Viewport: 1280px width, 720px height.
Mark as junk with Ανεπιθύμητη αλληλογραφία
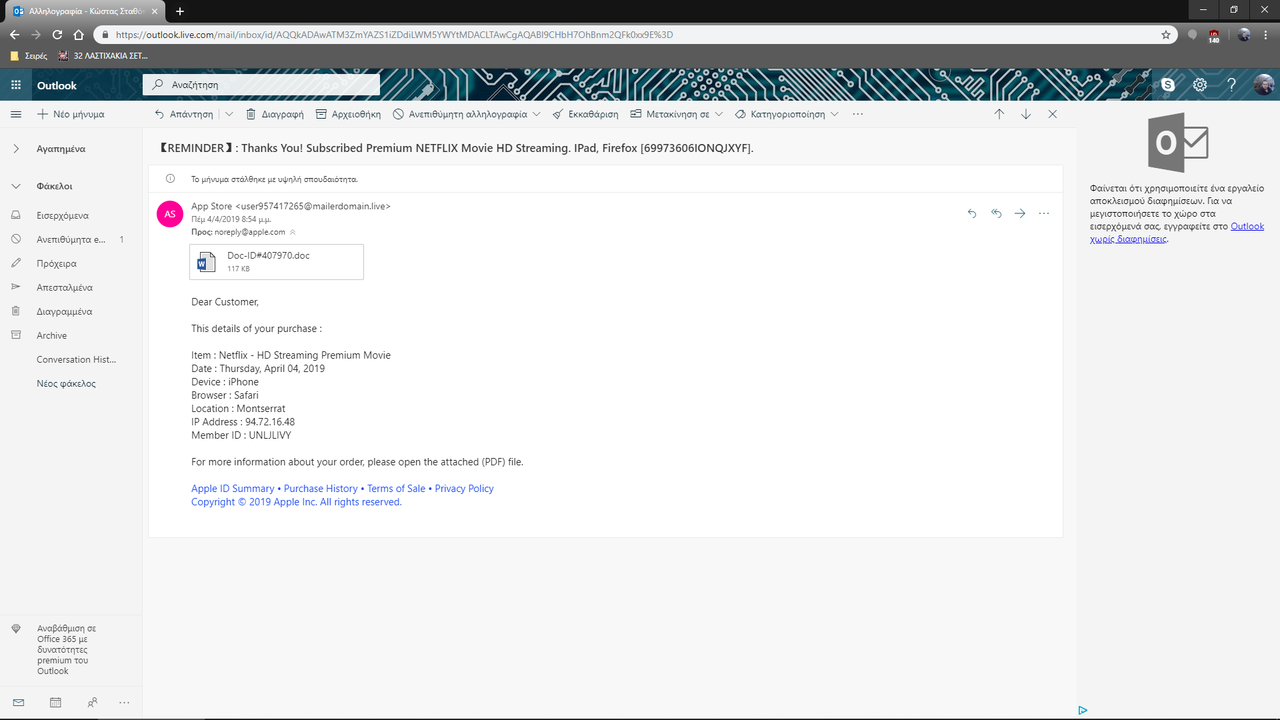460,114
